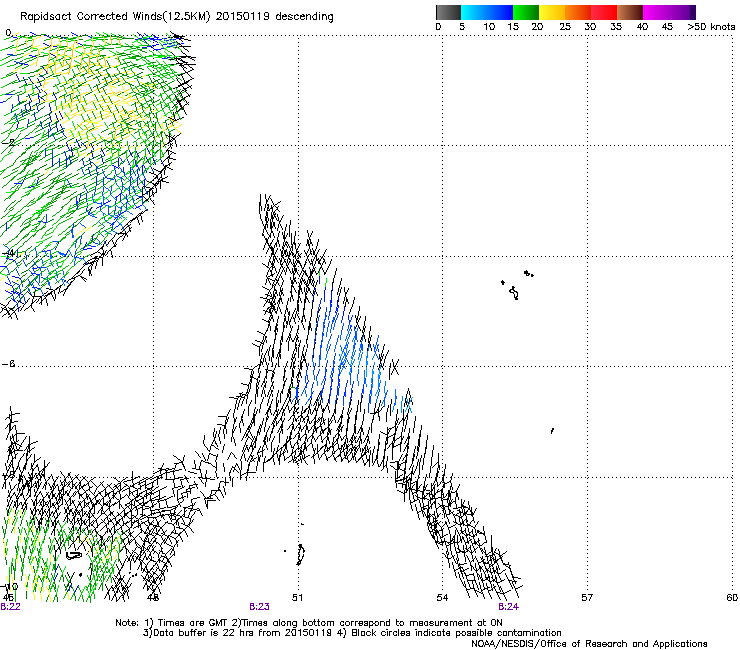Select the green 15–20 knots legend segment
740x650 pixels.
[526, 12]
